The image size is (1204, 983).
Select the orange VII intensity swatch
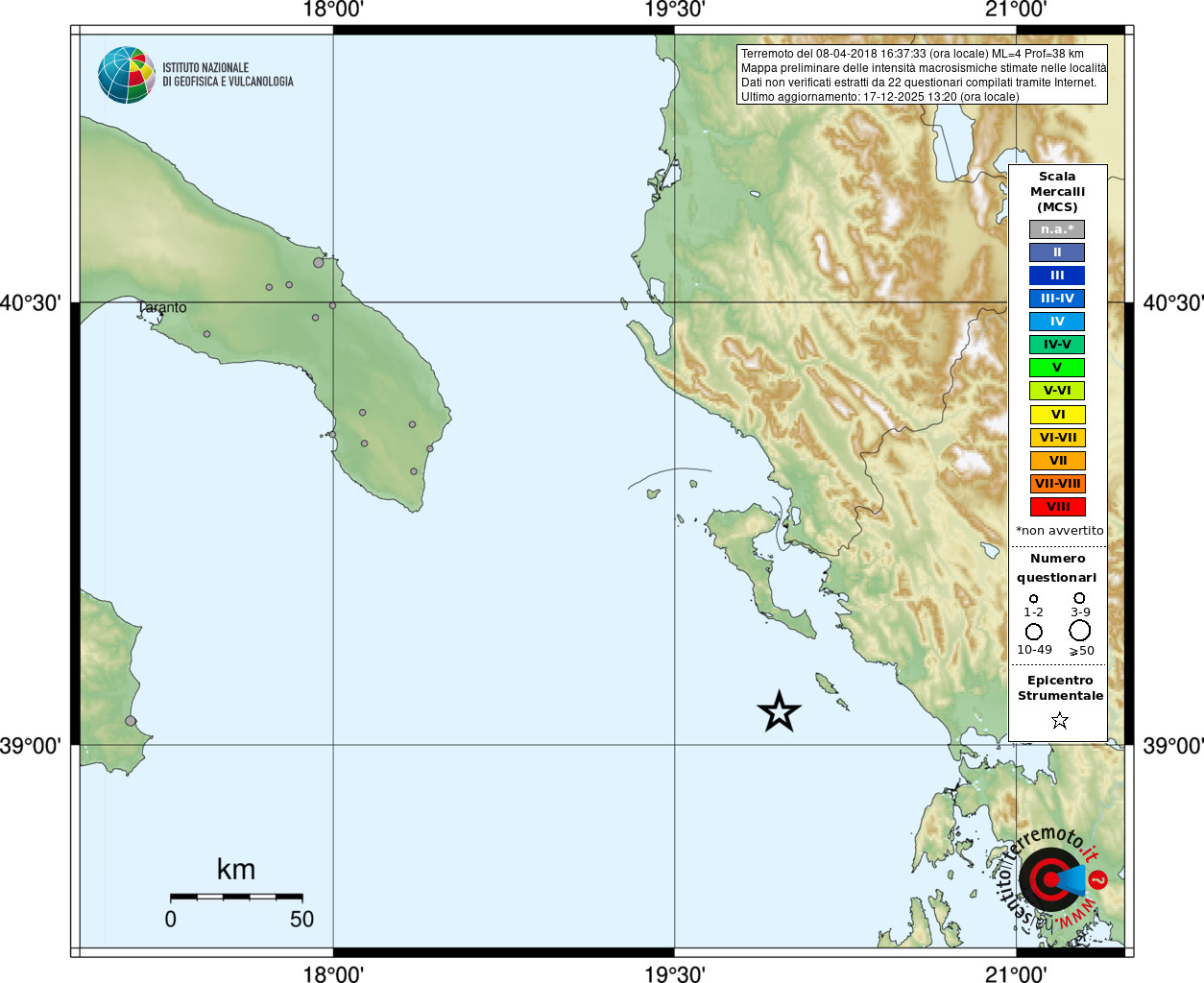(1057, 461)
